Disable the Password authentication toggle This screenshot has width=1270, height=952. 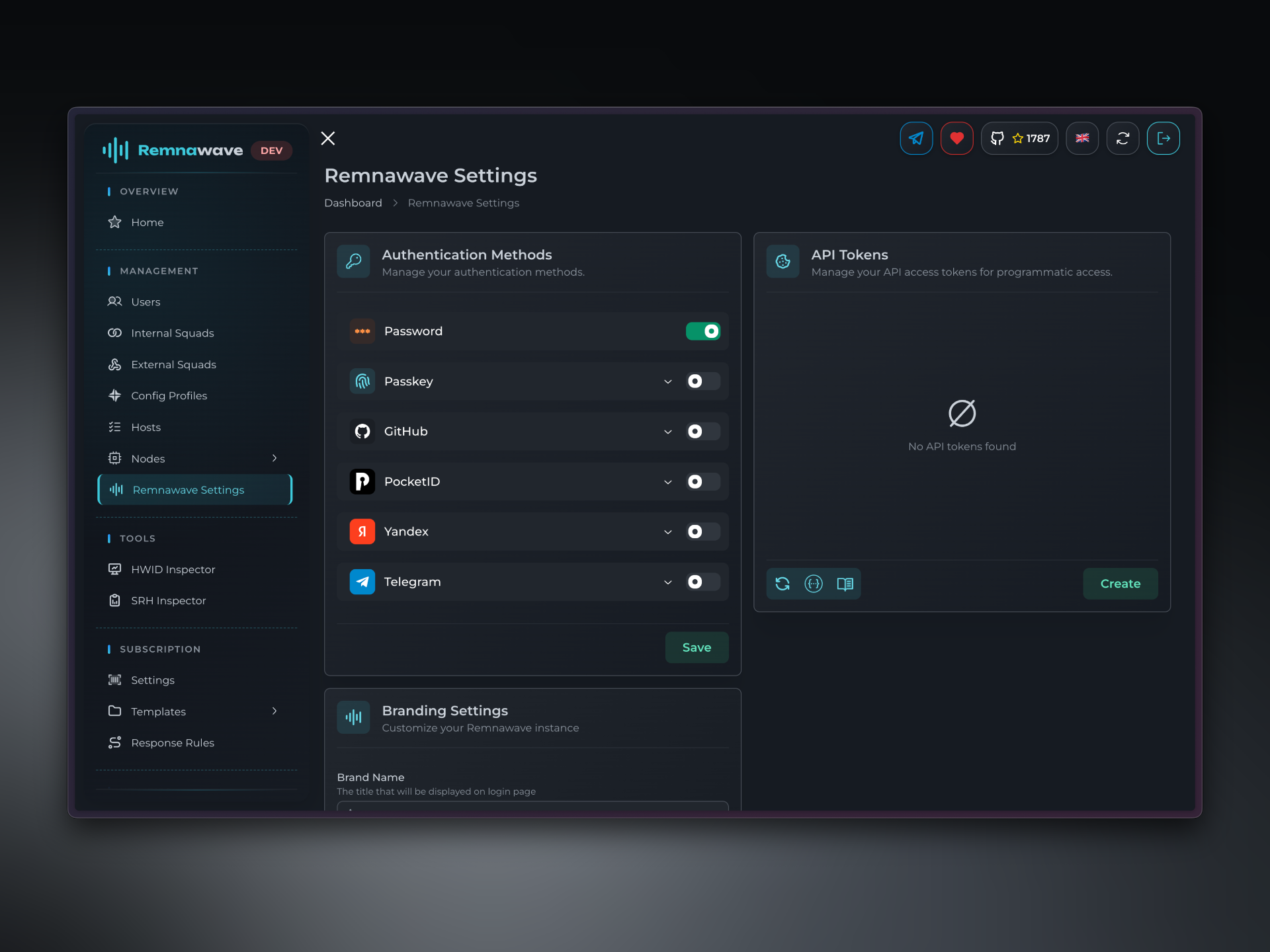[x=702, y=331]
